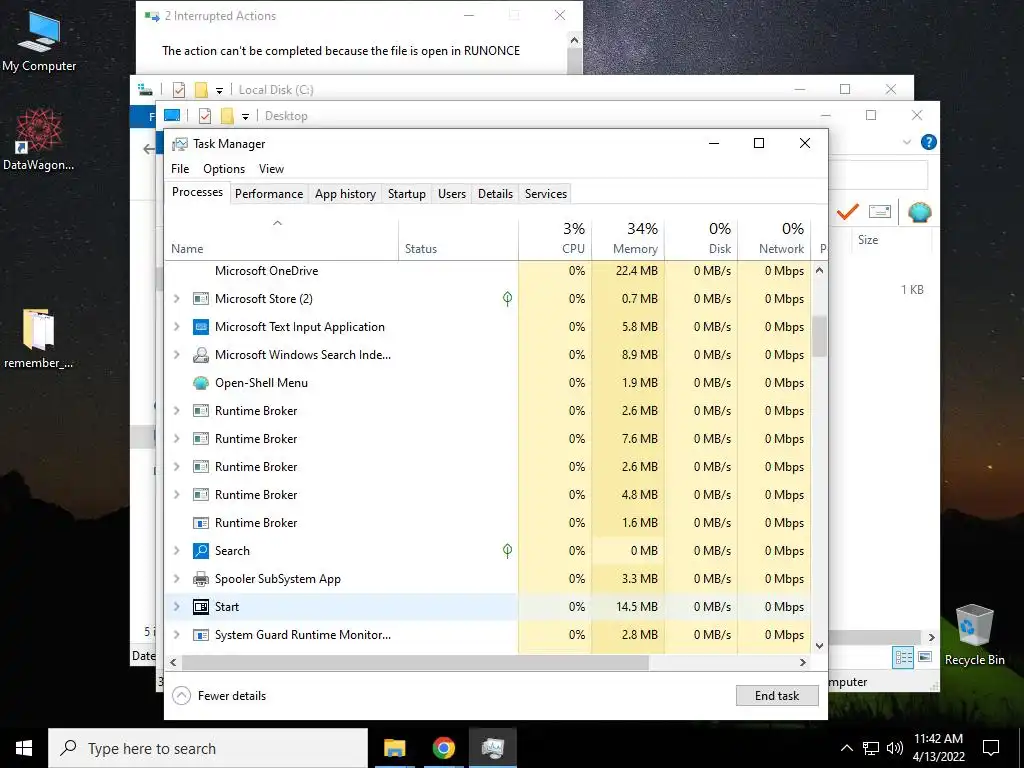The height and width of the screenshot is (768, 1024).
Task: Click the System Guard Runtime Monitor icon
Action: point(200,635)
